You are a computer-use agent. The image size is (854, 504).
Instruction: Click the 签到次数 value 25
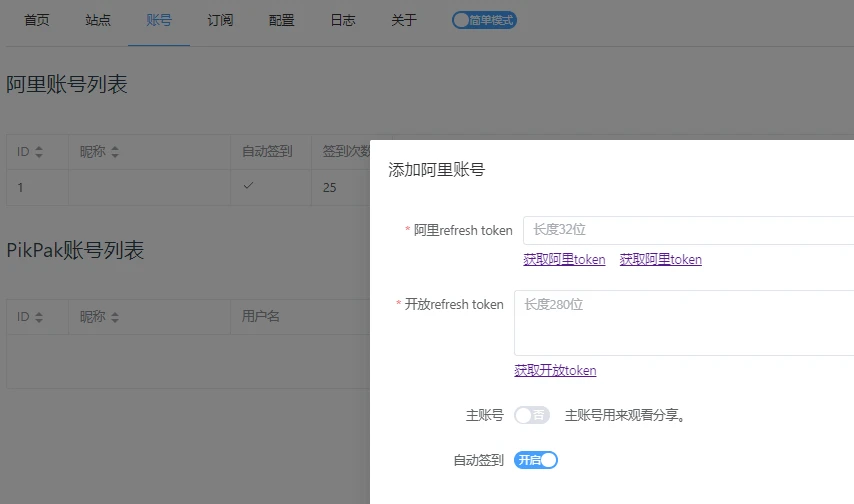coord(330,187)
